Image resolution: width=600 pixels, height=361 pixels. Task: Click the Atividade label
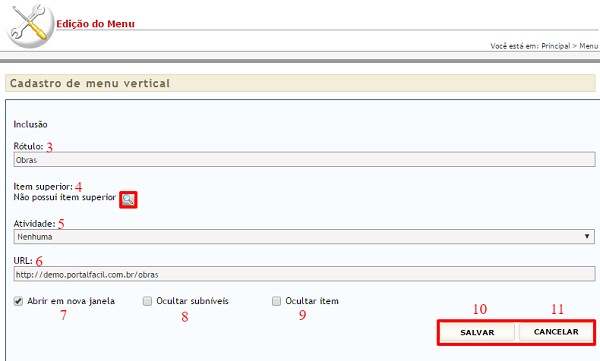(x=34, y=224)
